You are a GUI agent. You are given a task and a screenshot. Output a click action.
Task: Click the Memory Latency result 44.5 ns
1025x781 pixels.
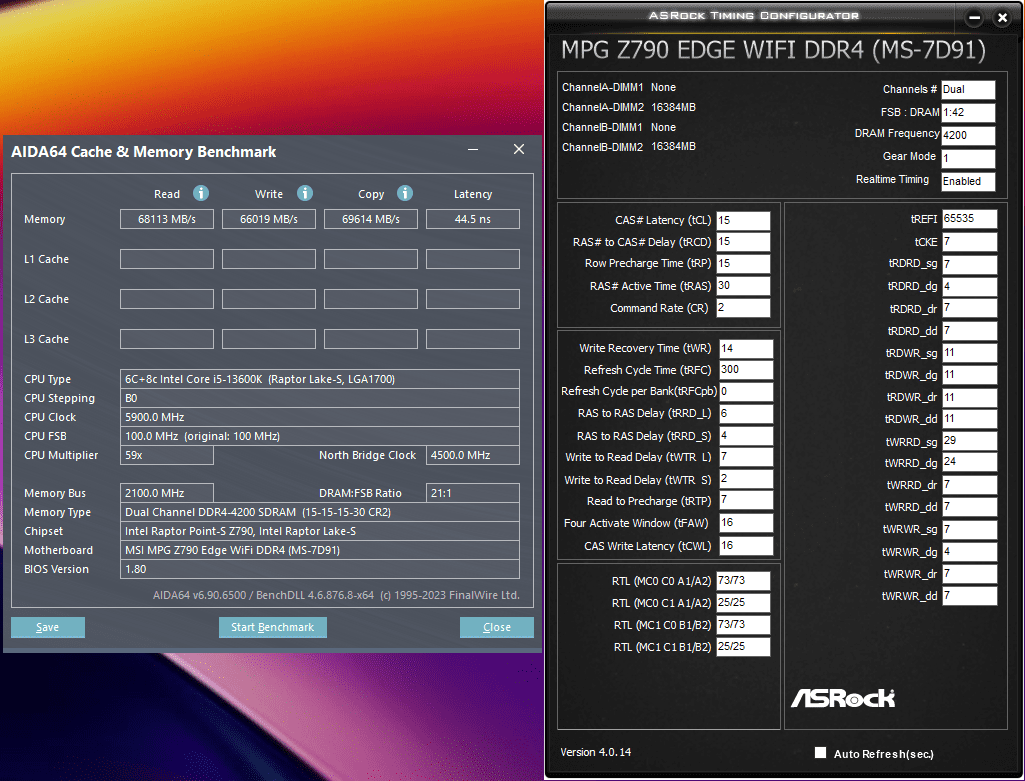tap(473, 219)
